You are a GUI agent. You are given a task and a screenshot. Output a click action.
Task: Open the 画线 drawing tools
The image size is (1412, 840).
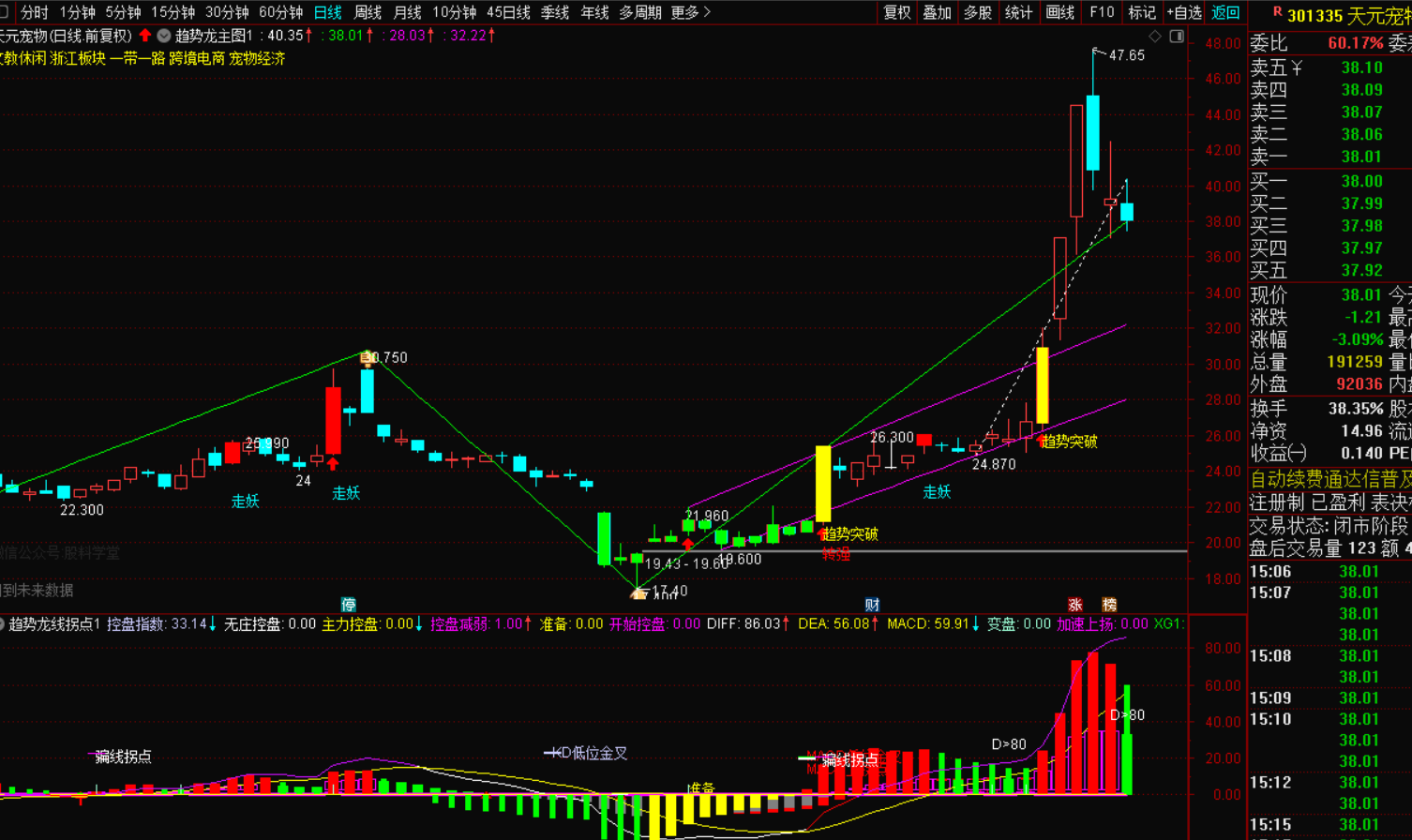tap(1059, 12)
